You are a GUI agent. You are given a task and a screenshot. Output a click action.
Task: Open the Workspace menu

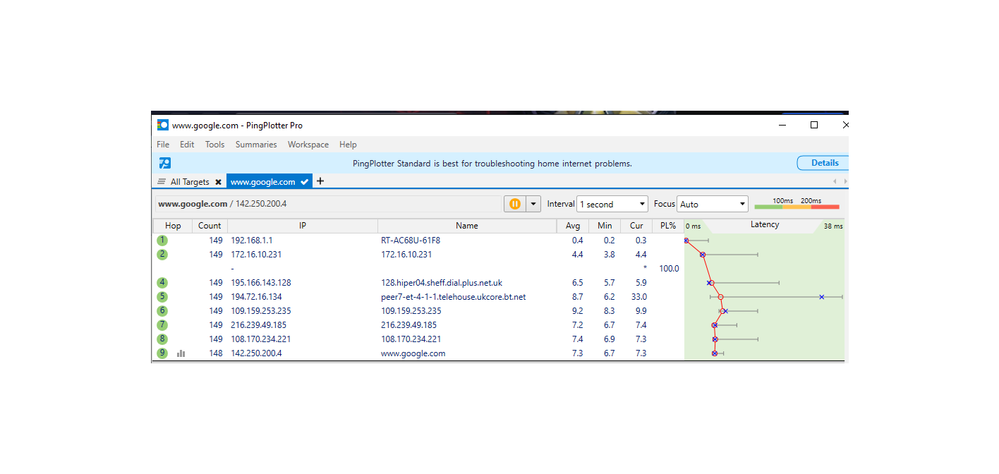308,145
